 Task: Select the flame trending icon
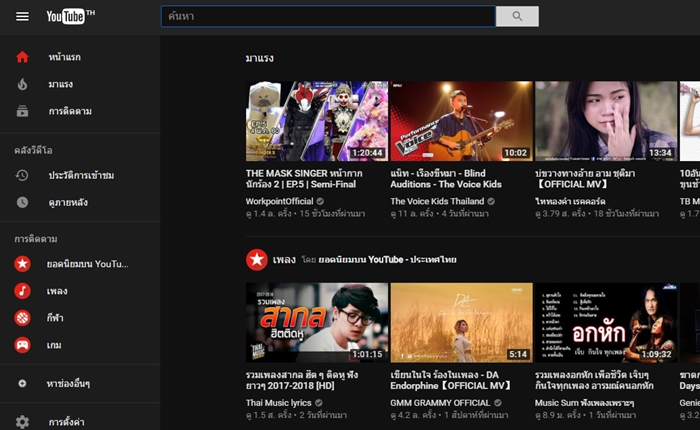22,84
